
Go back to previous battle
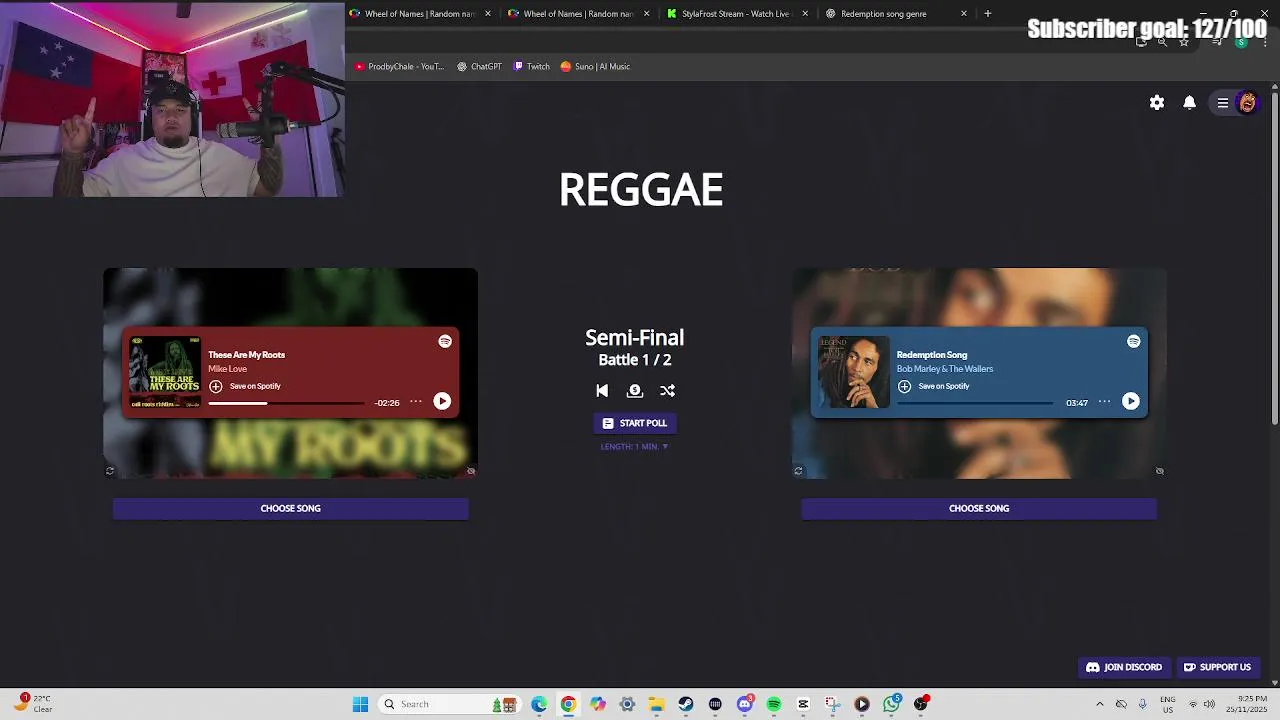[602, 391]
